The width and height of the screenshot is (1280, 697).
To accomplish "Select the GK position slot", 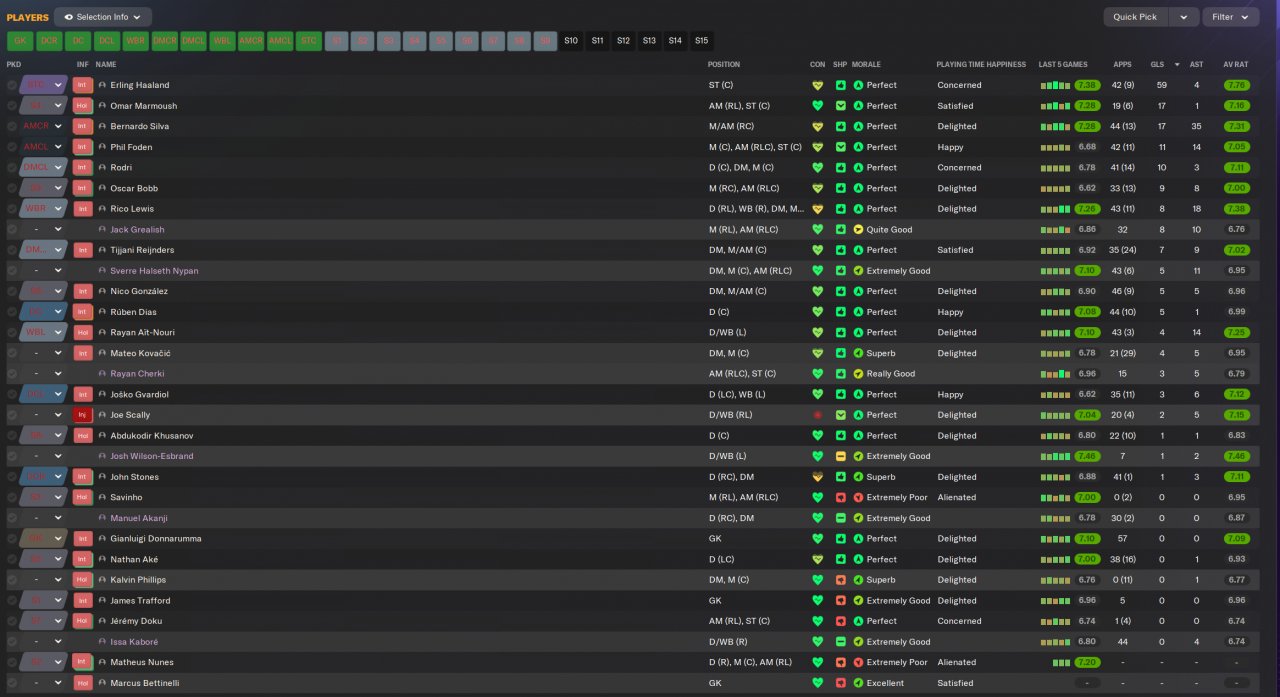I will click(20, 41).
